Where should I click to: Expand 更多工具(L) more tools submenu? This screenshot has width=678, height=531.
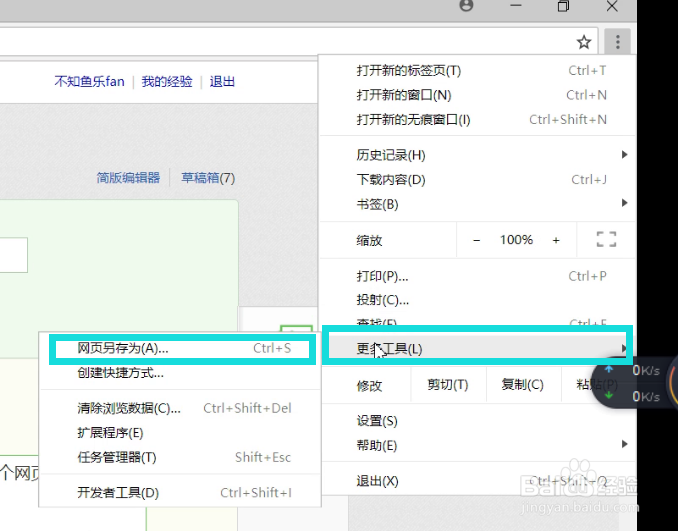477,349
